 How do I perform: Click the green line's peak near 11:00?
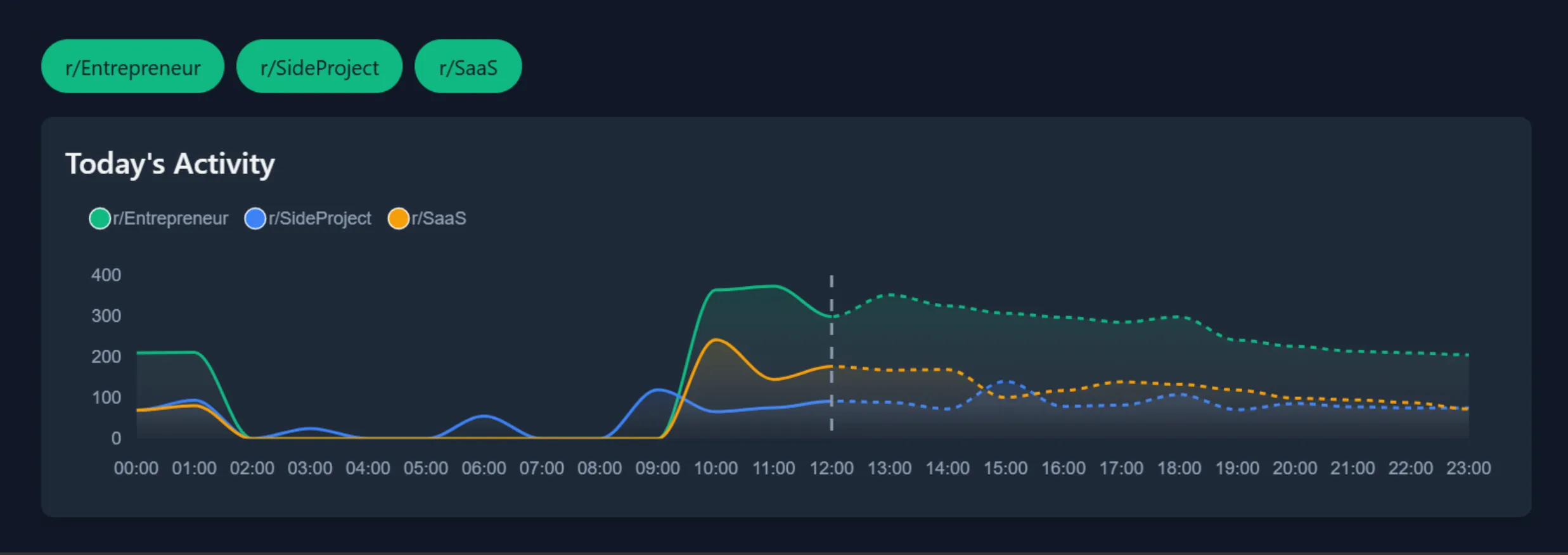(x=774, y=286)
